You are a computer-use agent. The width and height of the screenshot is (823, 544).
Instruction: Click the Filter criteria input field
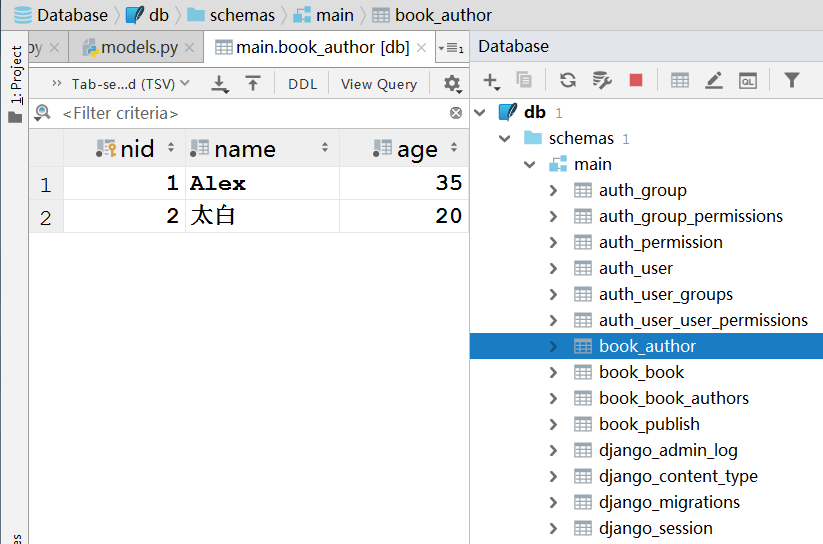click(250, 114)
